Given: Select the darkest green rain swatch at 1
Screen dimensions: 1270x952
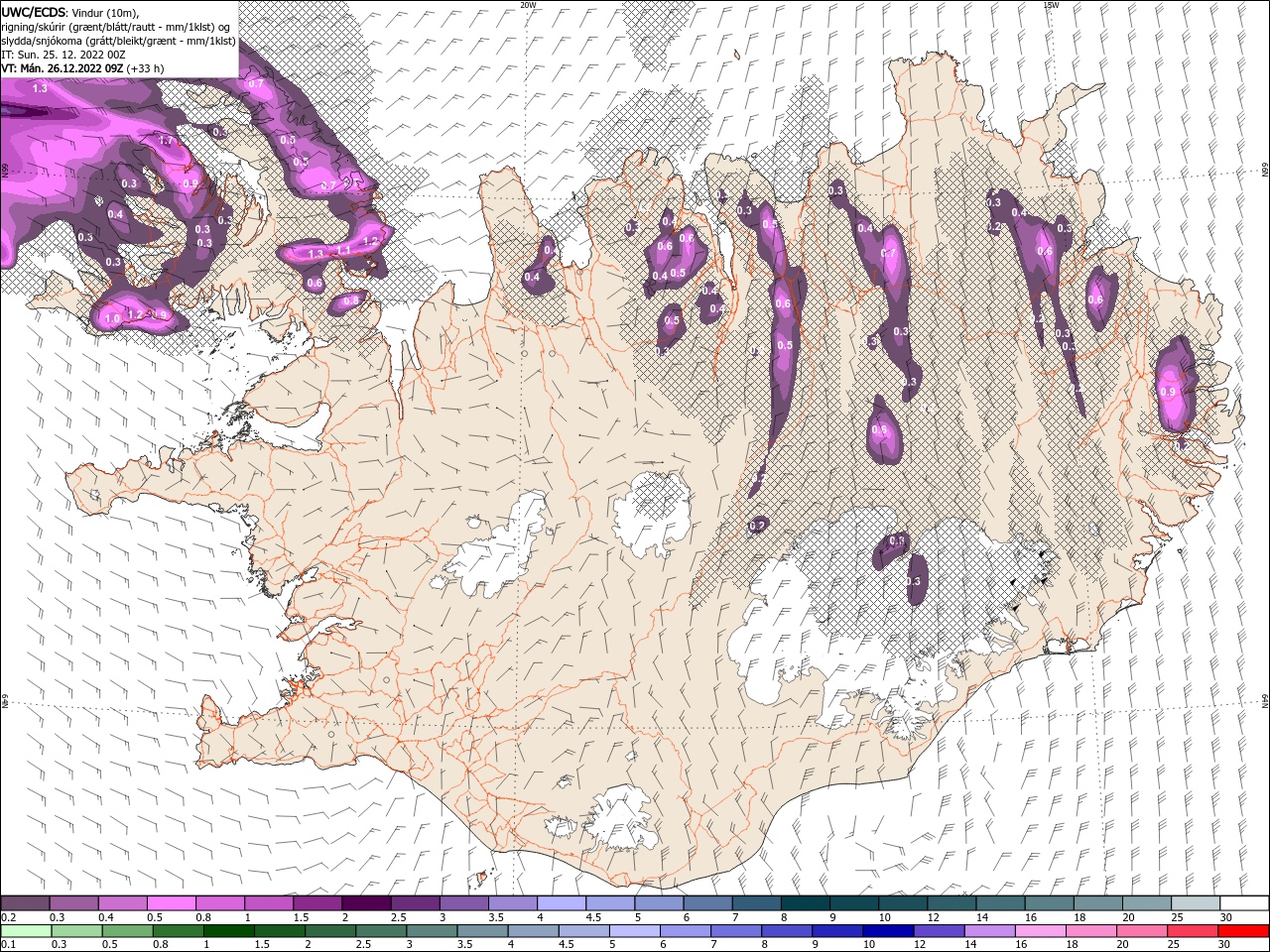Looking at the screenshot, I should click(x=228, y=931).
